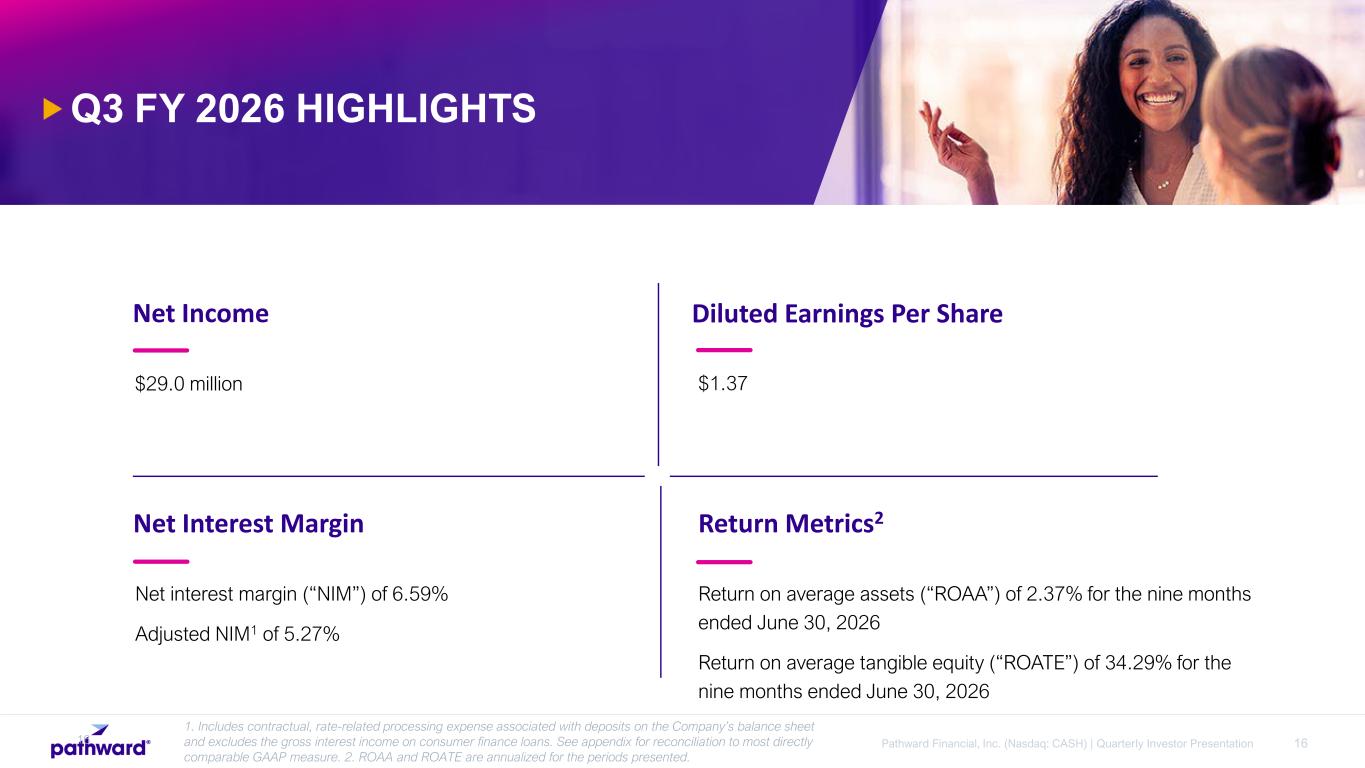Image resolution: width=1365 pixels, height=768 pixels.
Task: Select the Return Metrics heading
Action: click(791, 523)
